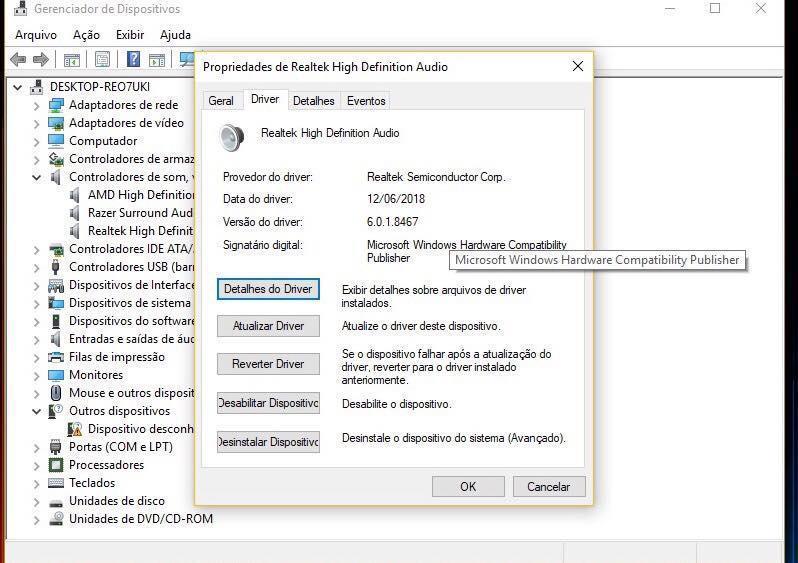Click the Atualizar Driver button
Screen dimensions: 798x563
click(x=268, y=326)
